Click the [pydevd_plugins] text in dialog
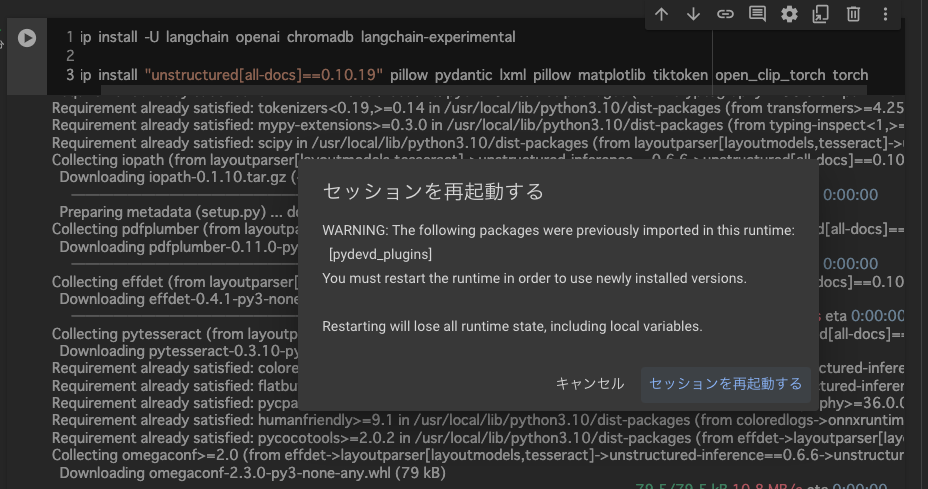Image resolution: width=928 pixels, height=489 pixels. pyautogui.click(x=380, y=254)
